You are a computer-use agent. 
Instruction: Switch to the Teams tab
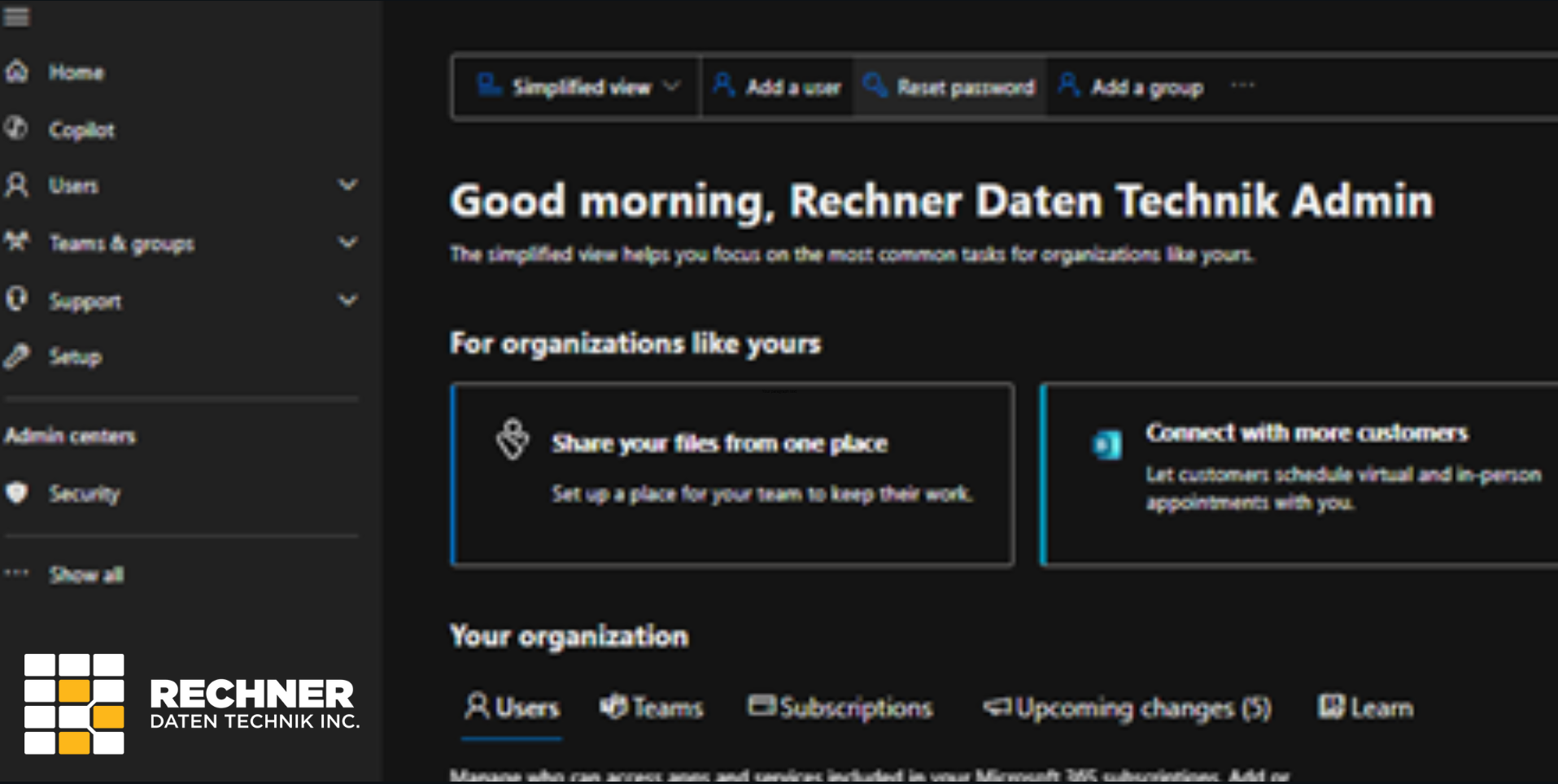coord(652,708)
